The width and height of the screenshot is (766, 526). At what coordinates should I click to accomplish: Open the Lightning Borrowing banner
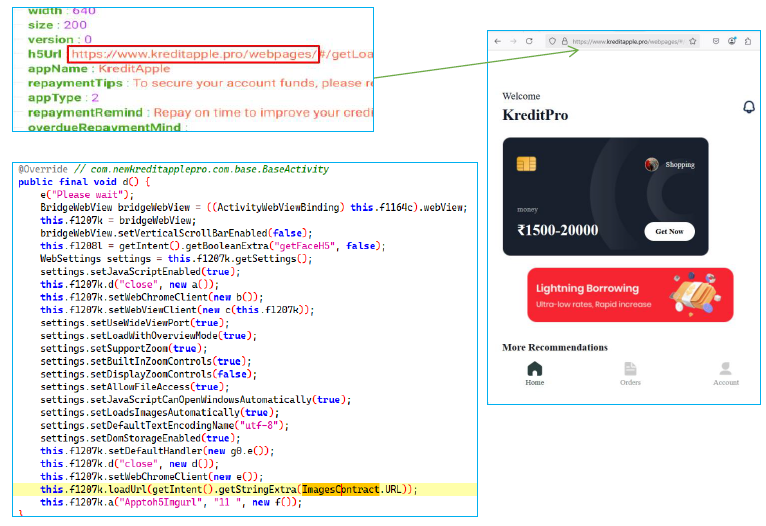tap(630, 295)
